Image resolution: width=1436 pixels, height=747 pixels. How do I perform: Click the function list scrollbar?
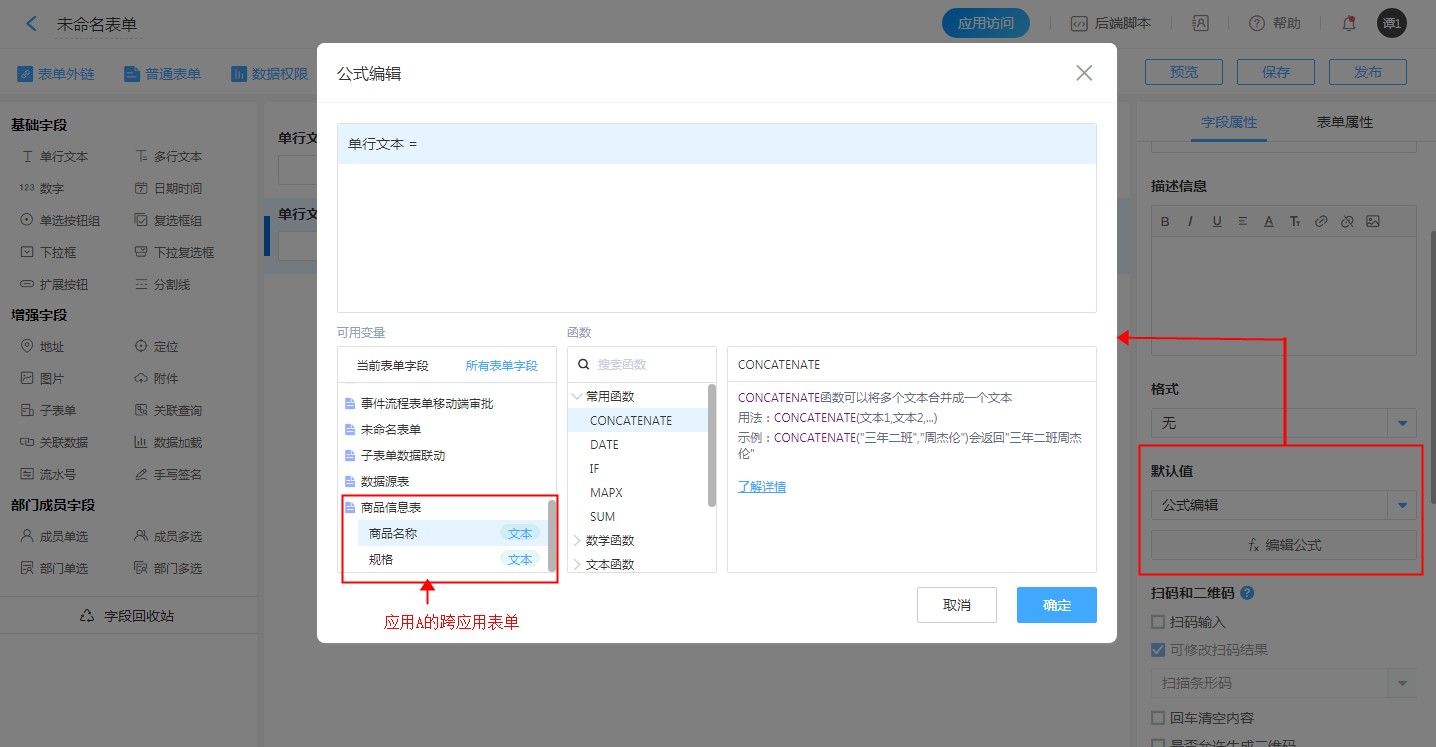712,445
